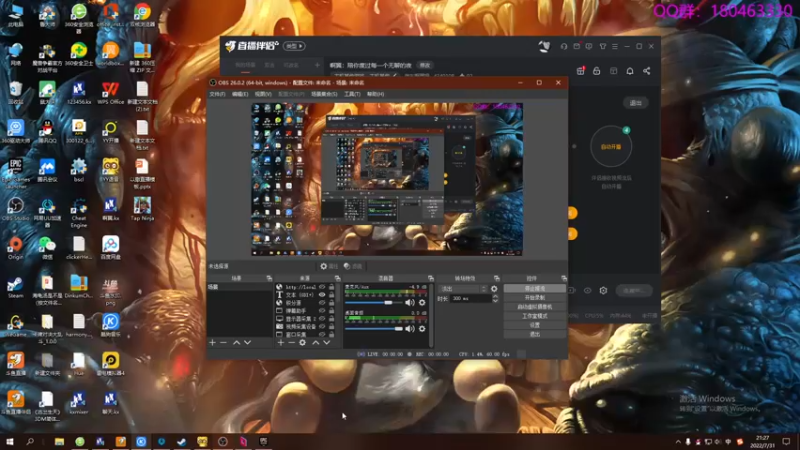Toggle visibility of the http://local browser source
The height and width of the screenshot is (450, 800).
click(x=322, y=287)
